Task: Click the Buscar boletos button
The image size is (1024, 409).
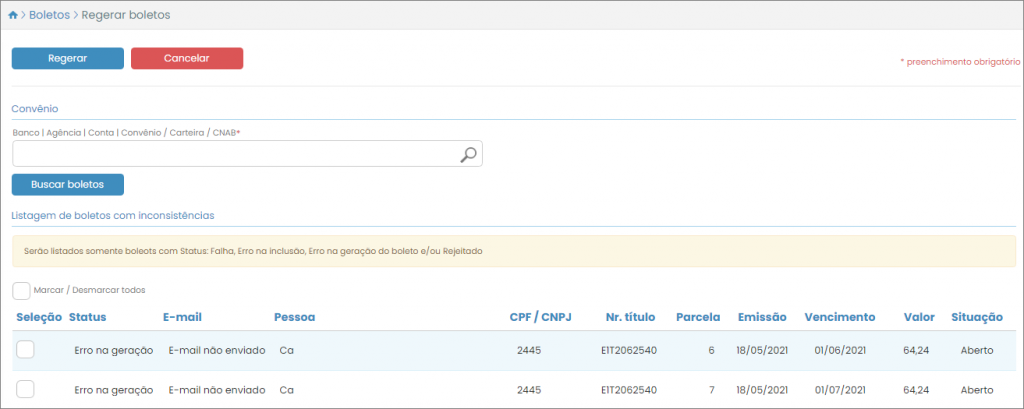Action: pyautogui.click(x=68, y=184)
